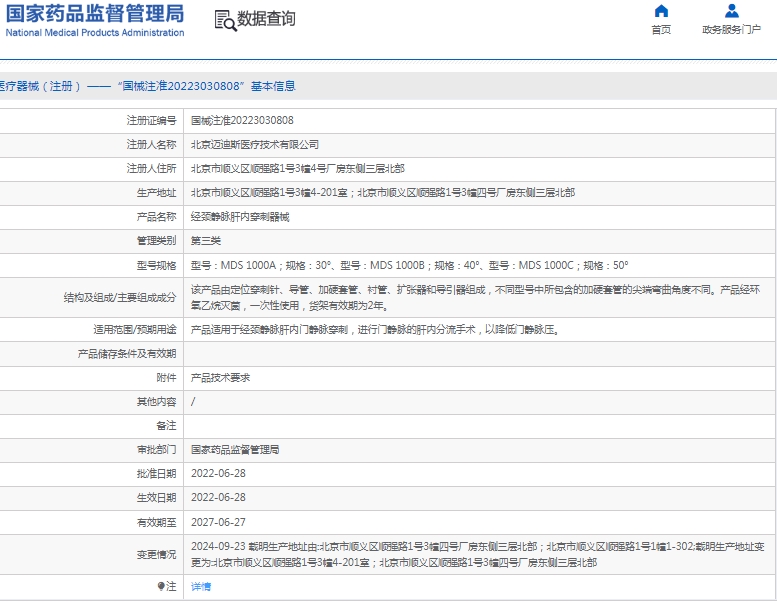Open the 政务服务门户 person icon
This screenshot has height=605, width=777.
pyautogui.click(x=731, y=11)
